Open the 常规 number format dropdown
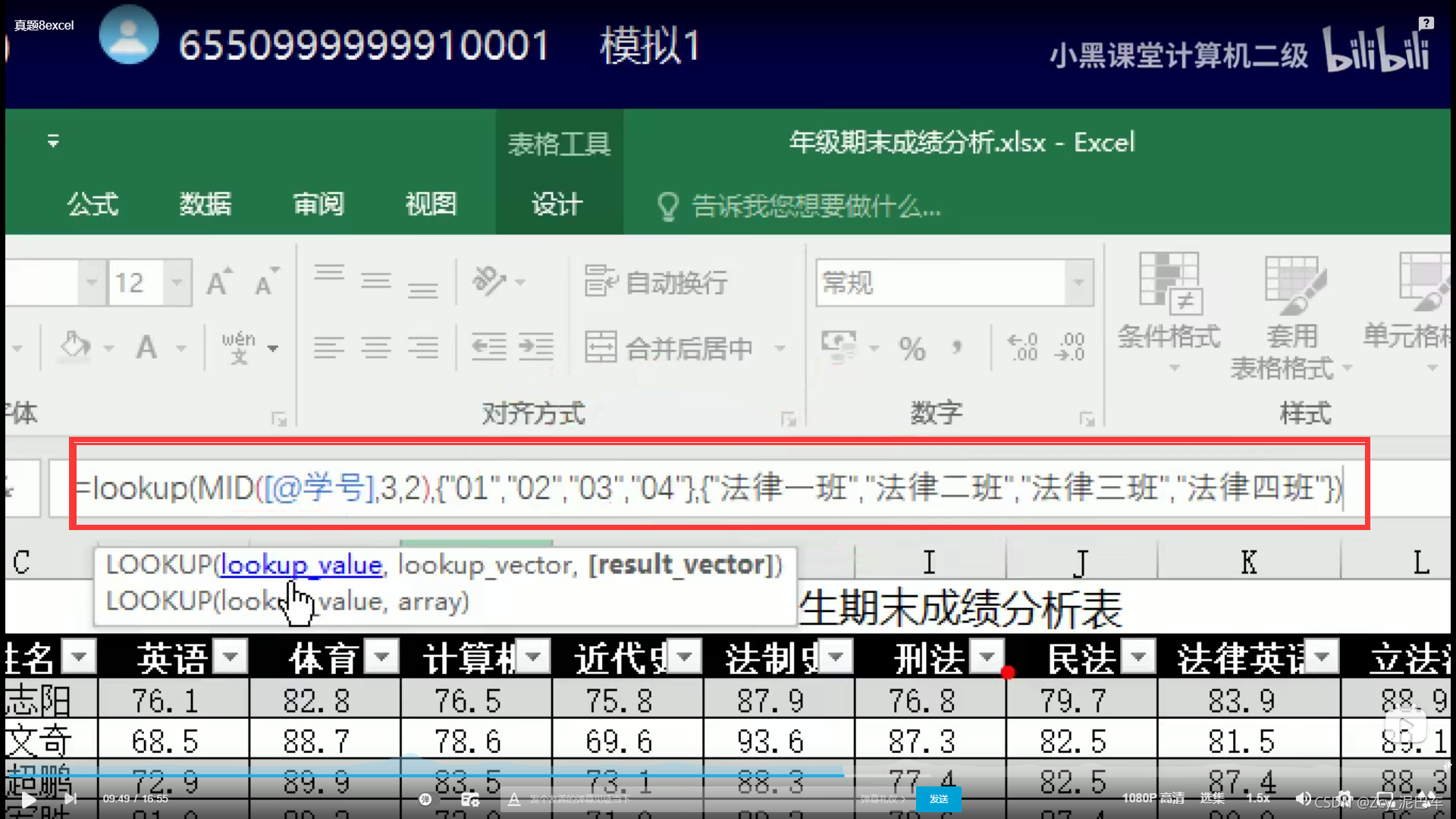Viewport: 1456px width, 819px height. (1078, 283)
